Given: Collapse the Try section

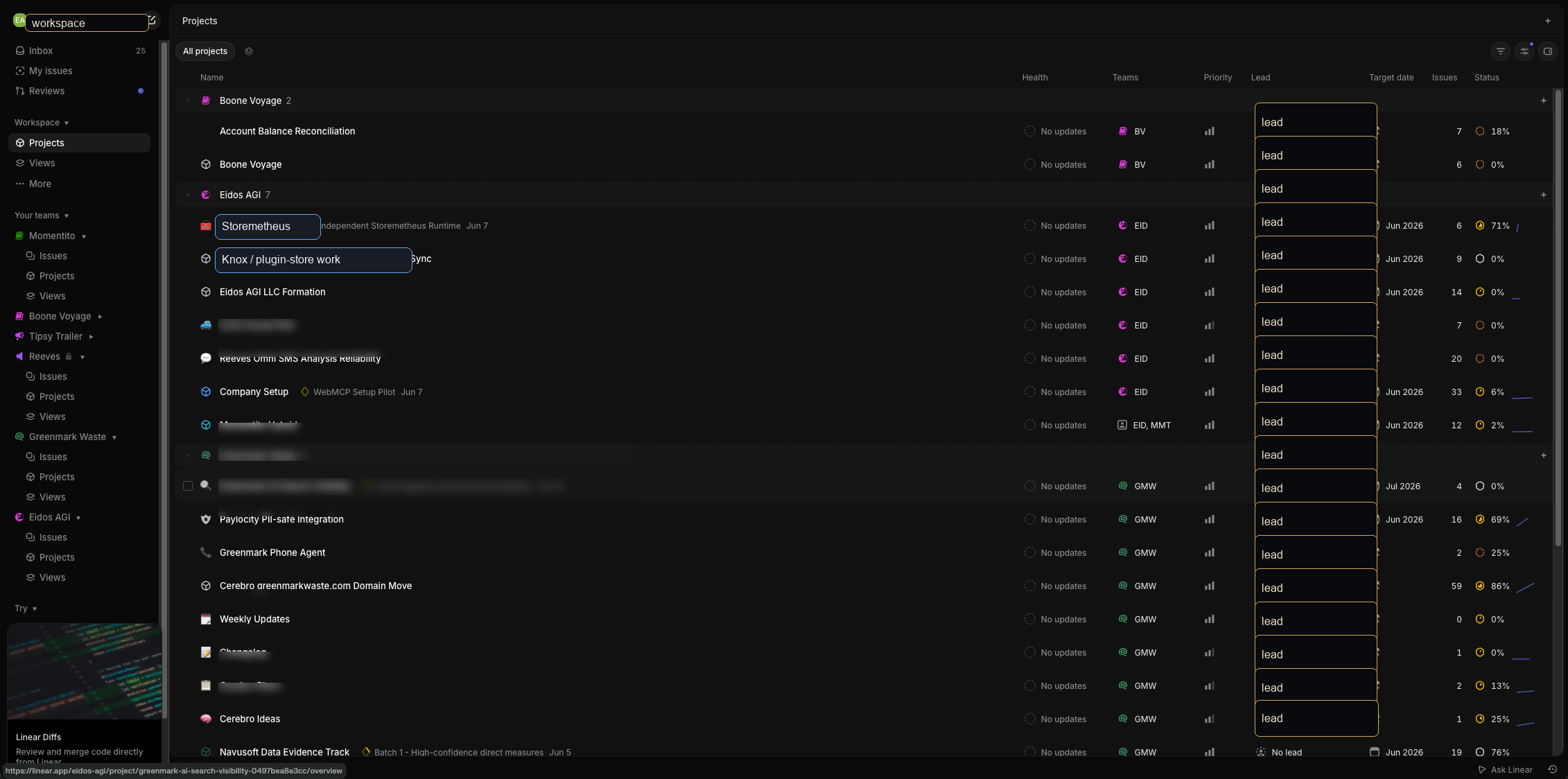Looking at the screenshot, I should click(x=26, y=609).
